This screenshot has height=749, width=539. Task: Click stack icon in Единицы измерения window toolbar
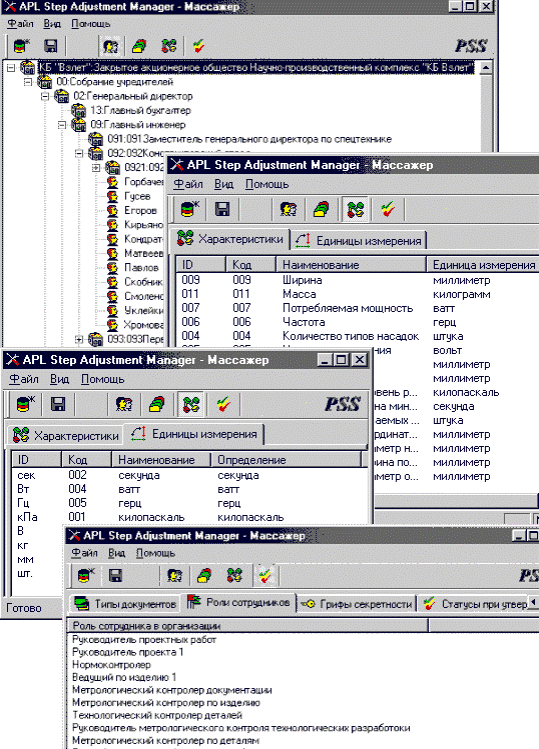pos(157,404)
